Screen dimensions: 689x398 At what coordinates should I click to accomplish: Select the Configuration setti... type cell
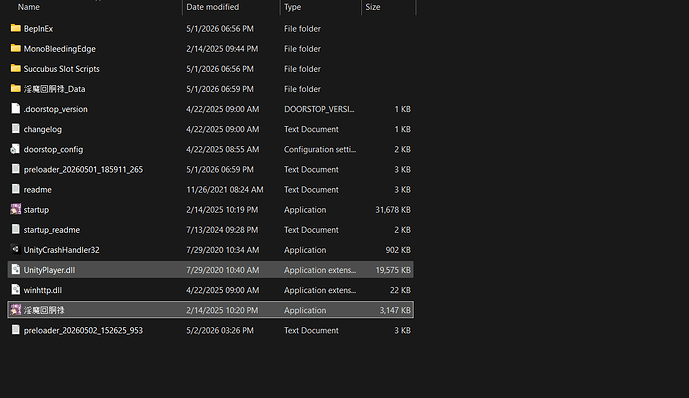(320, 149)
